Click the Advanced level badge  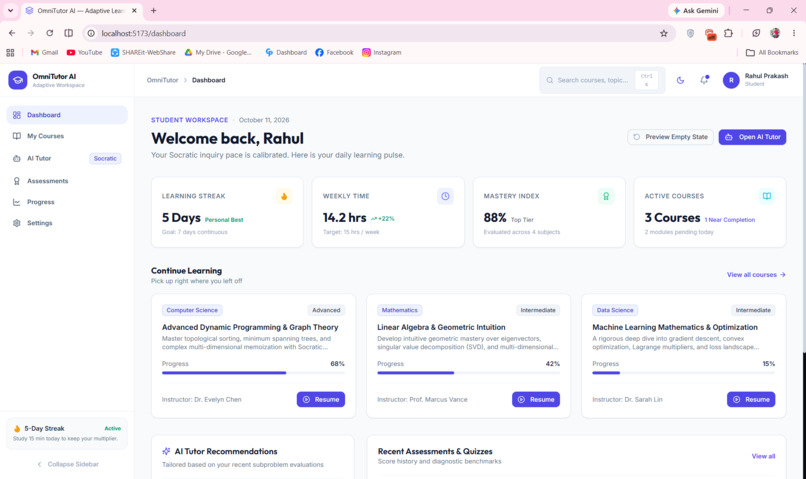(x=326, y=310)
